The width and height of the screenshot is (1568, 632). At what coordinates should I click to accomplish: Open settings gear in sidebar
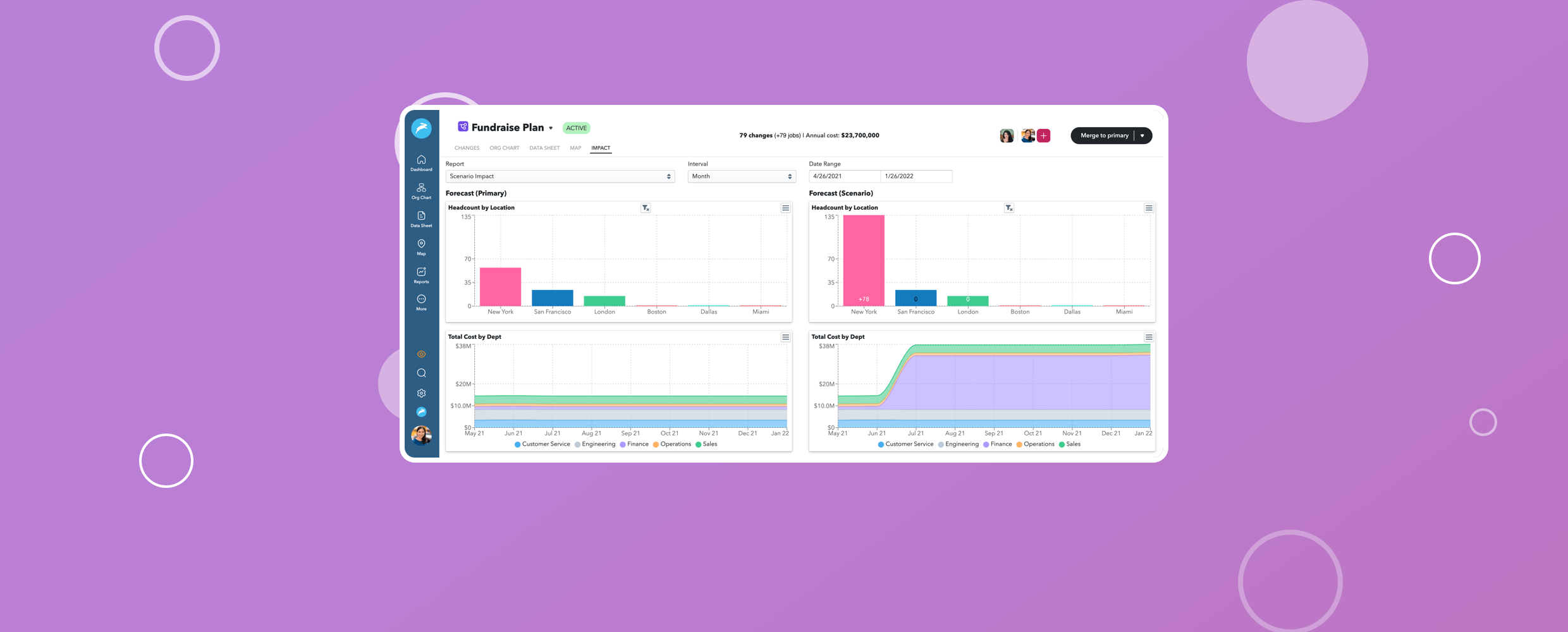pos(421,393)
